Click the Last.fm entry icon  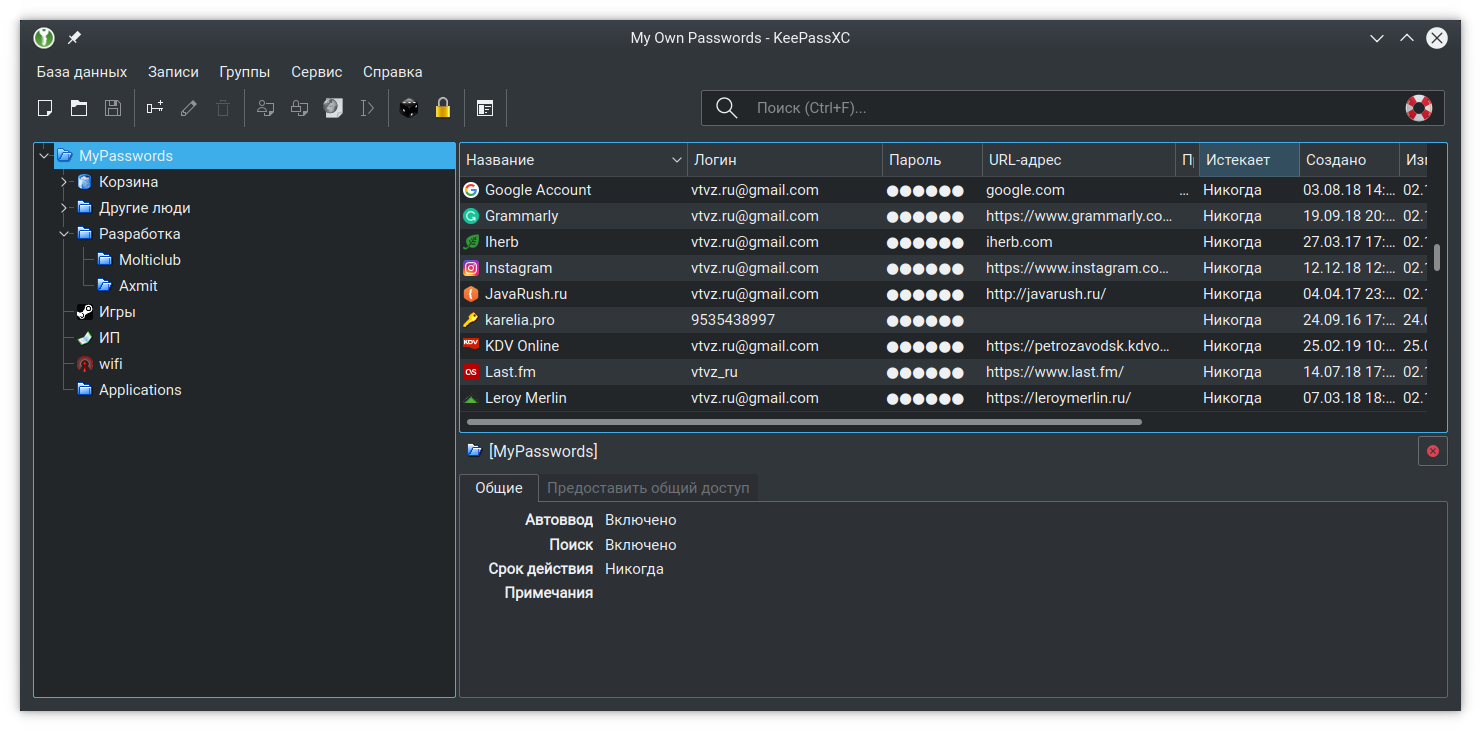coord(471,372)
